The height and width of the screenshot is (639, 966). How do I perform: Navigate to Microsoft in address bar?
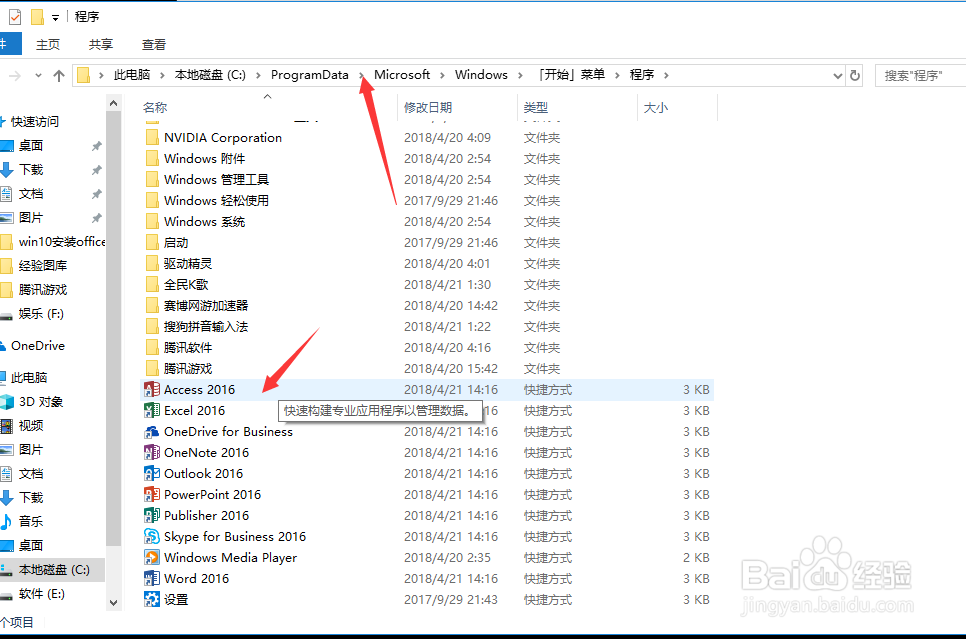pos(402,75)
